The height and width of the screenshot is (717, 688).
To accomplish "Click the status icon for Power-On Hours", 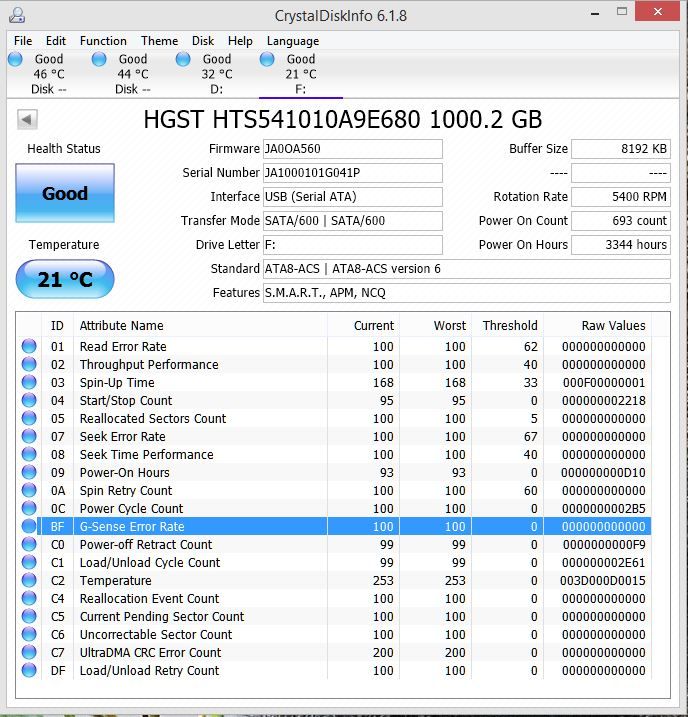I will pyautogui.click(x=29, y=472).
